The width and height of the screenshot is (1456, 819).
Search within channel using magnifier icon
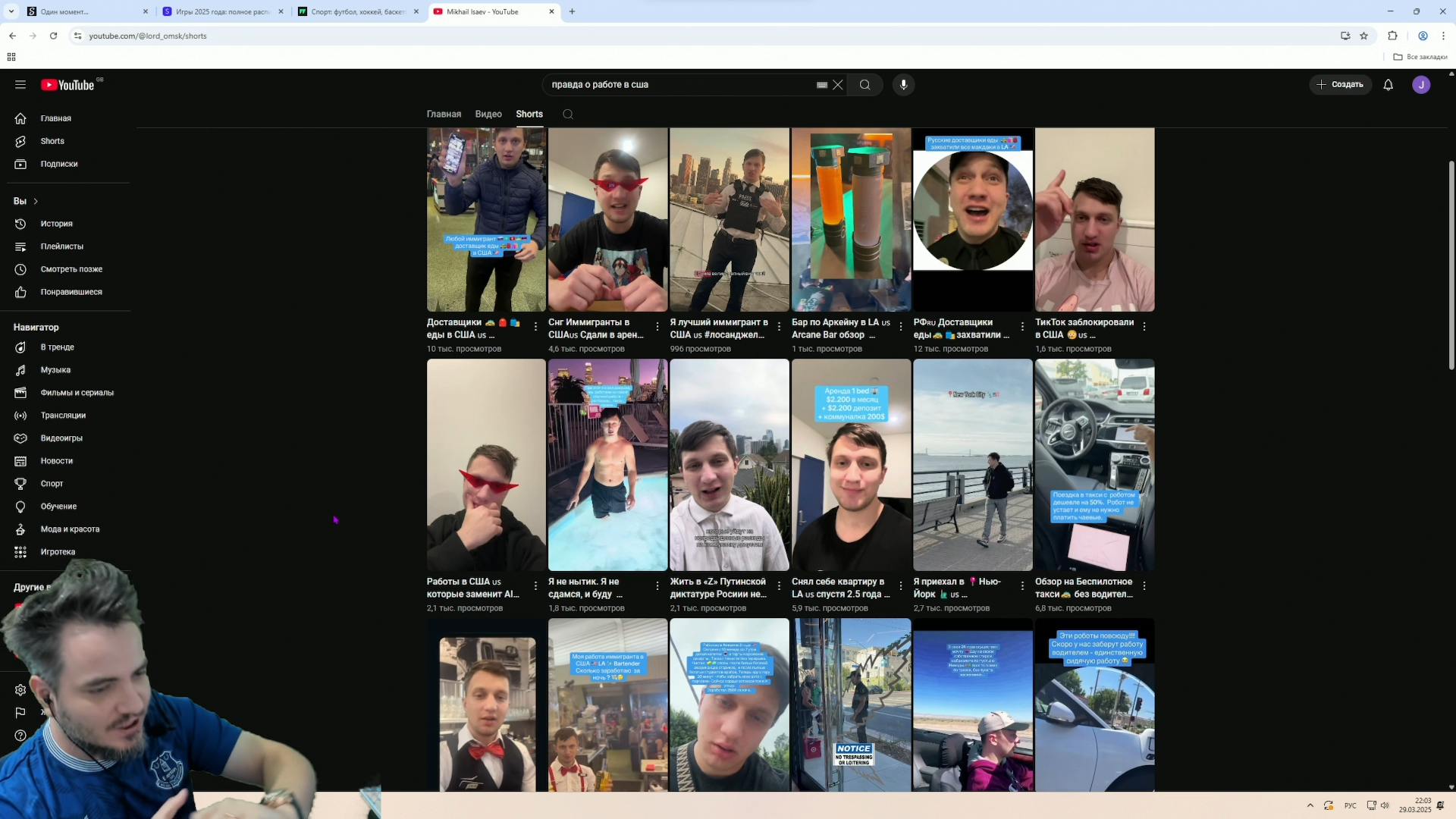coord(567,115)
